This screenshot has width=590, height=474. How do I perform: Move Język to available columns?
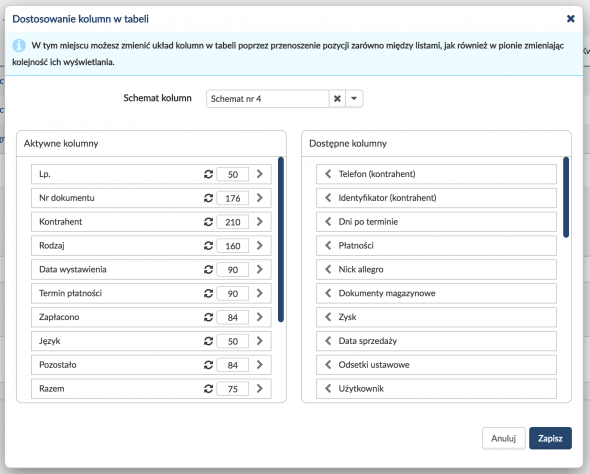pos(260,341)
